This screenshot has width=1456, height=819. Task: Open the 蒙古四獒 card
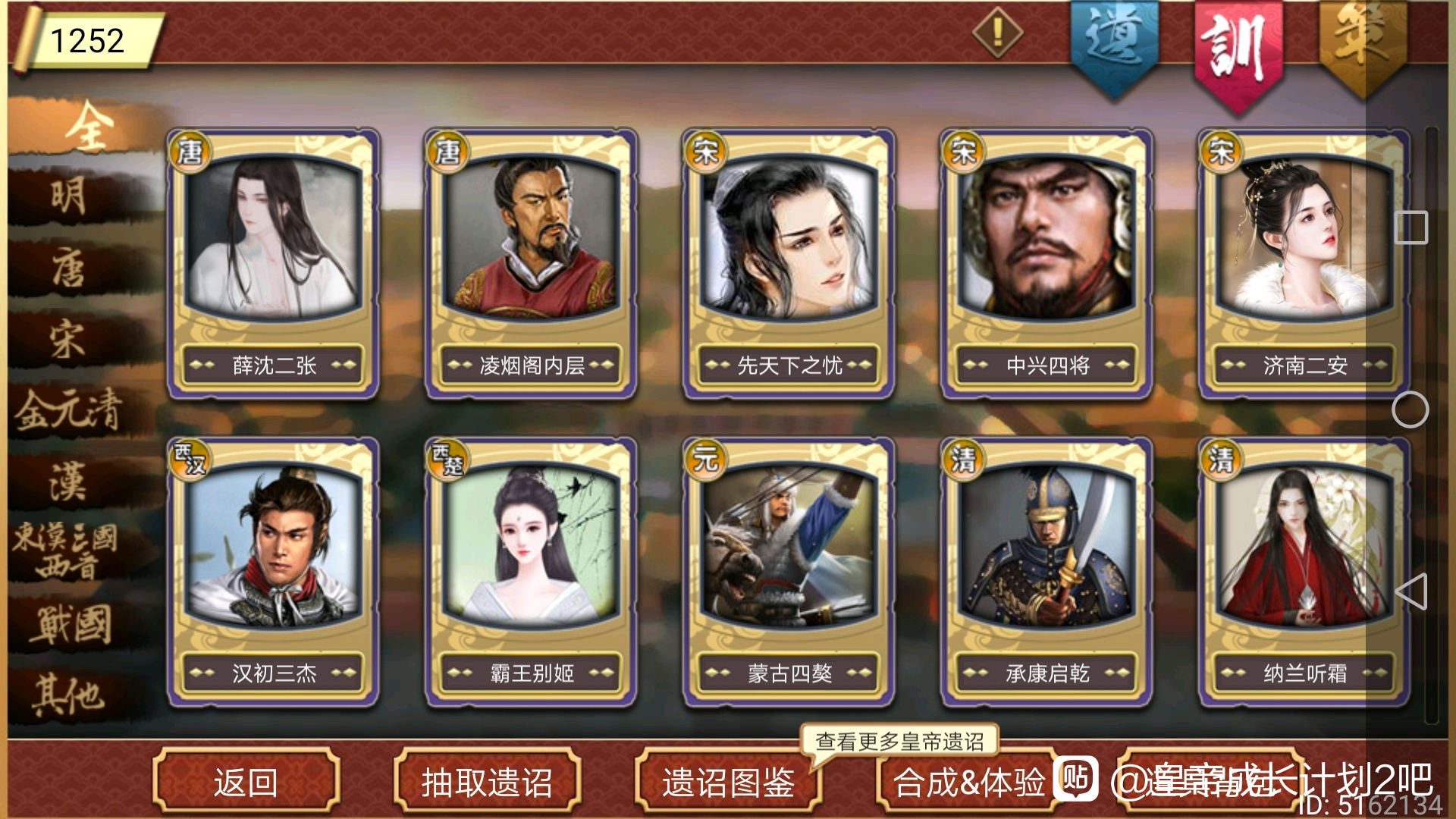789,572
